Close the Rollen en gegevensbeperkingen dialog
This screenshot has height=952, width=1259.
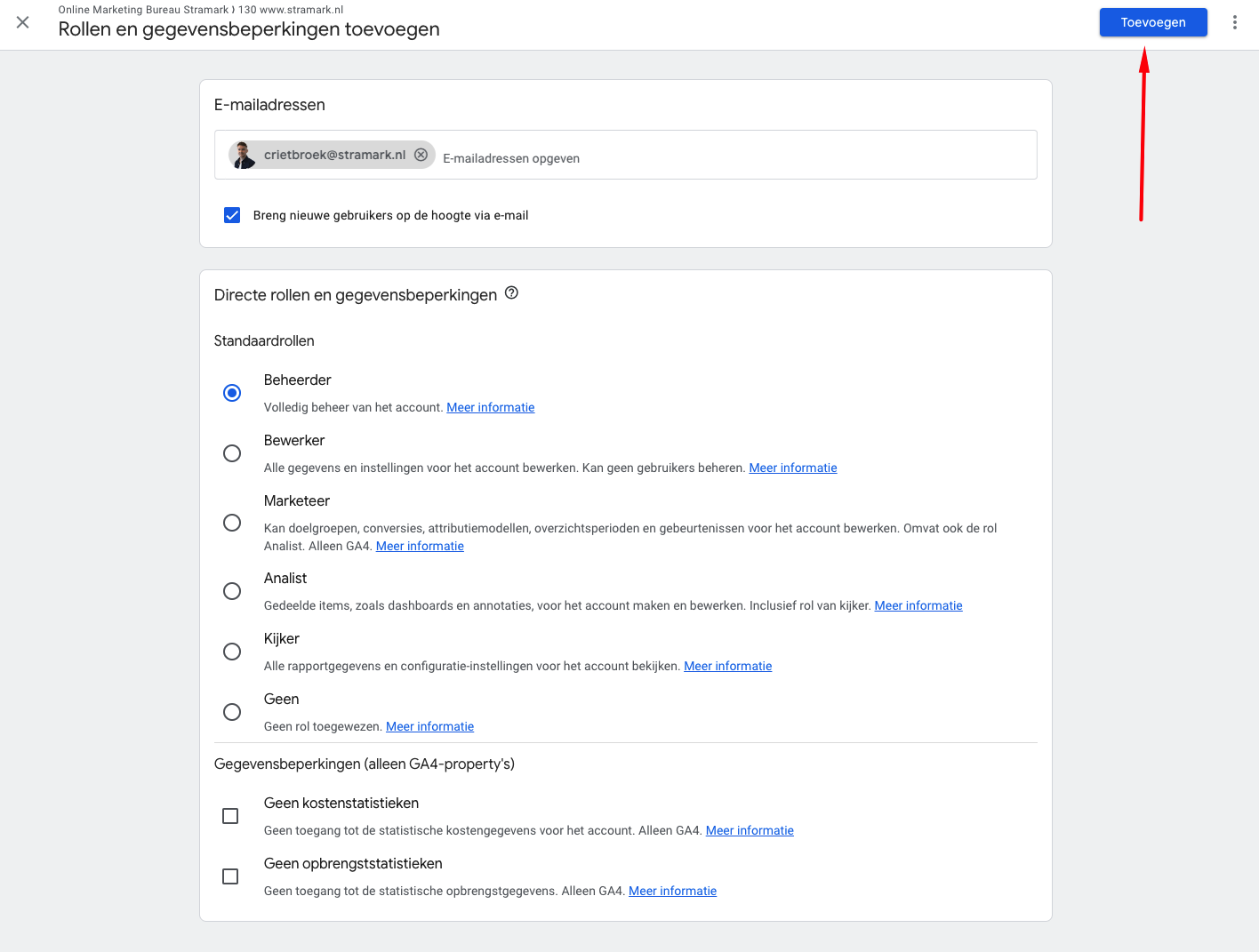point(22,22)
